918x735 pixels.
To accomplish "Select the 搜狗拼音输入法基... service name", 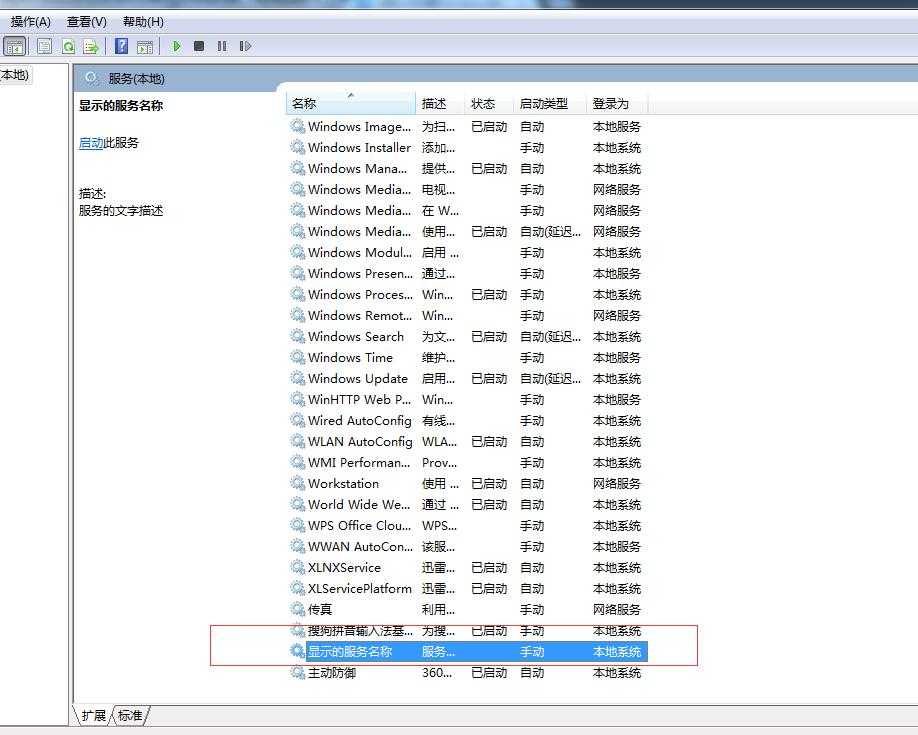I will point(360,631).
